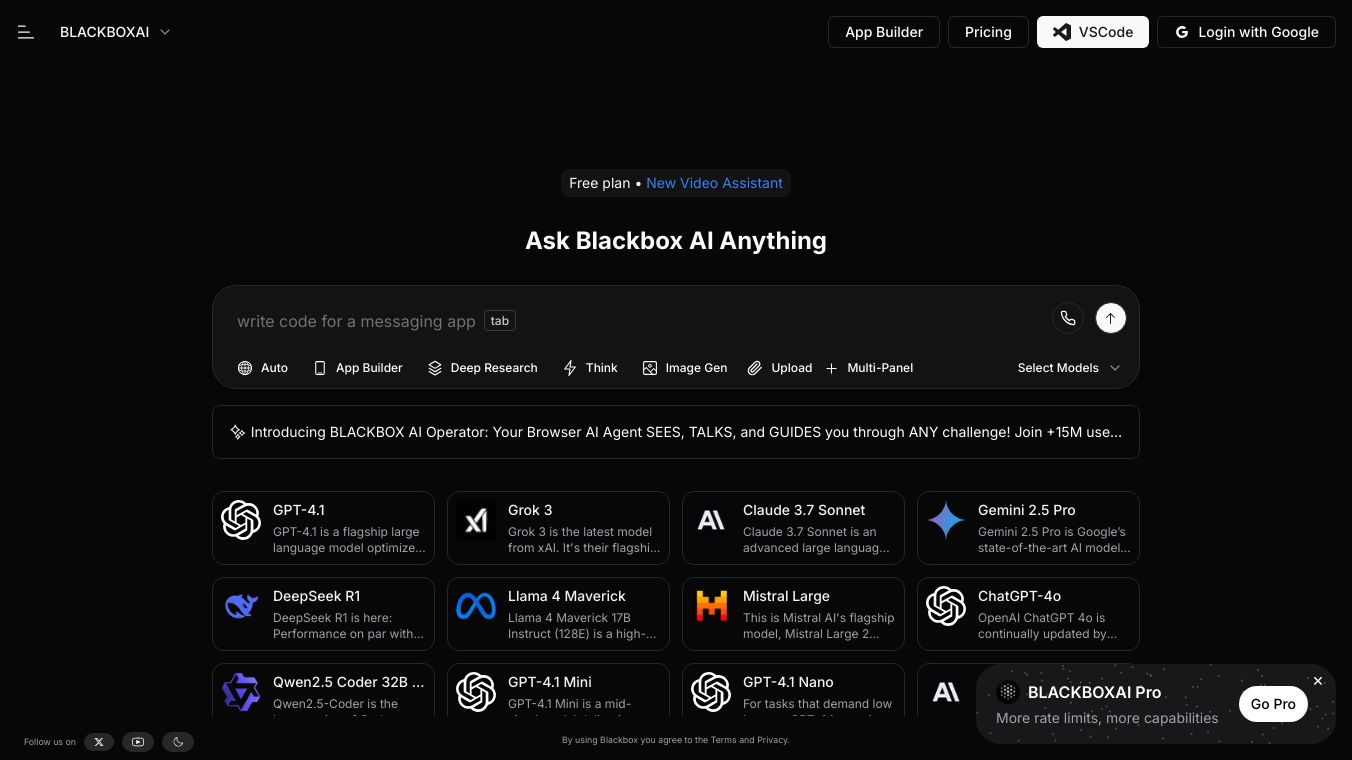This screenshot has width=1352, height=760.
Task: Click Login with Google button
Action: 1246,32
